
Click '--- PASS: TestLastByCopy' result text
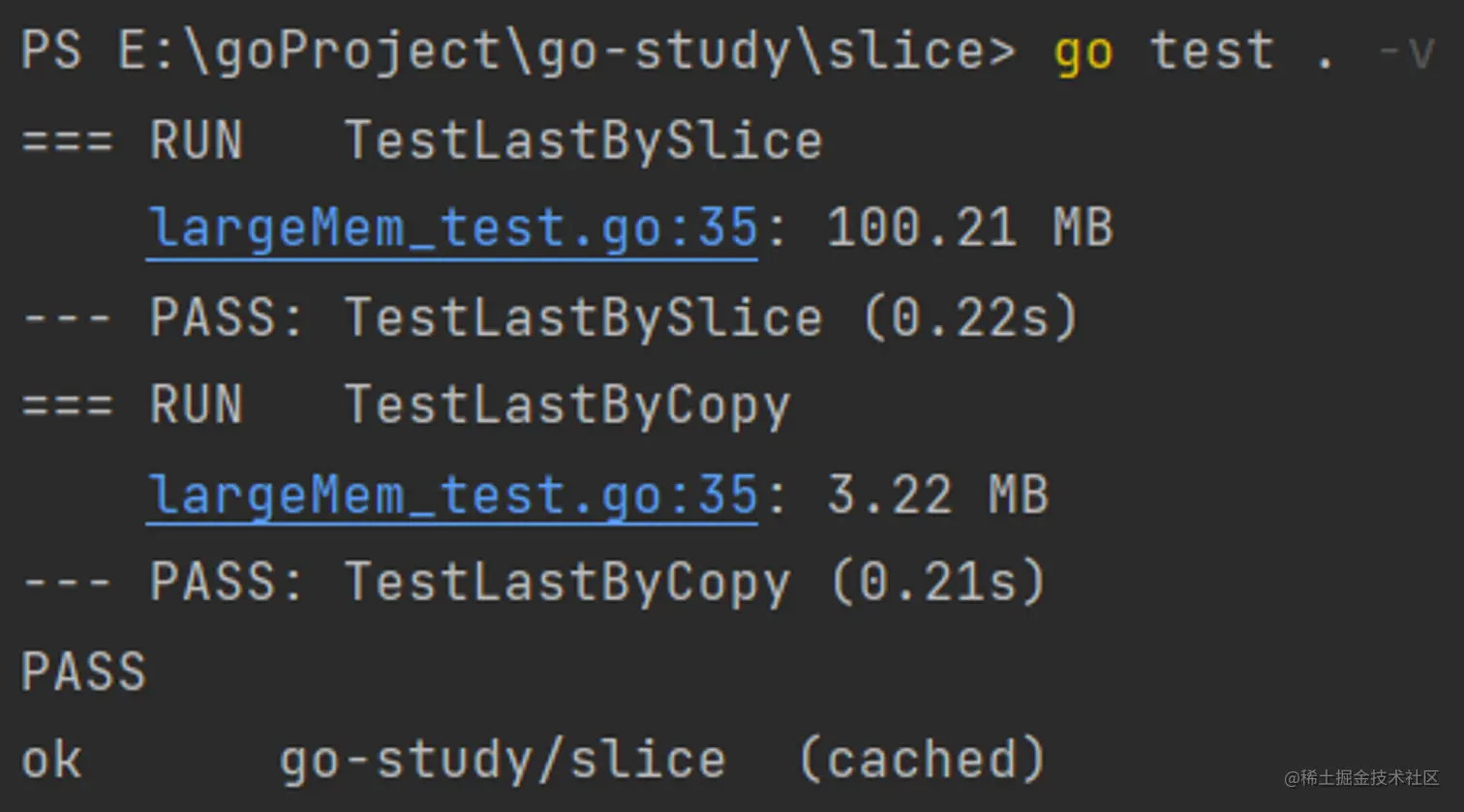click(x=406, y=584)
